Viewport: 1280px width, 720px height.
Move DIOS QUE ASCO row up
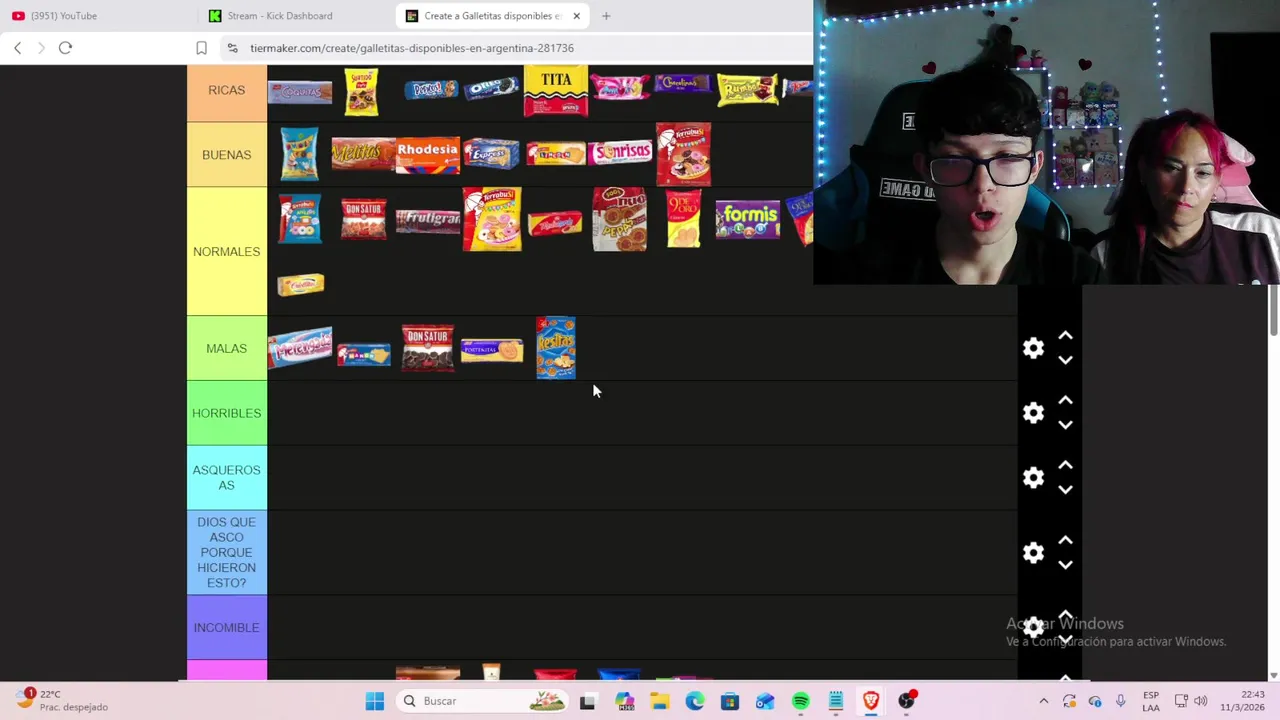coord(1066,541)
